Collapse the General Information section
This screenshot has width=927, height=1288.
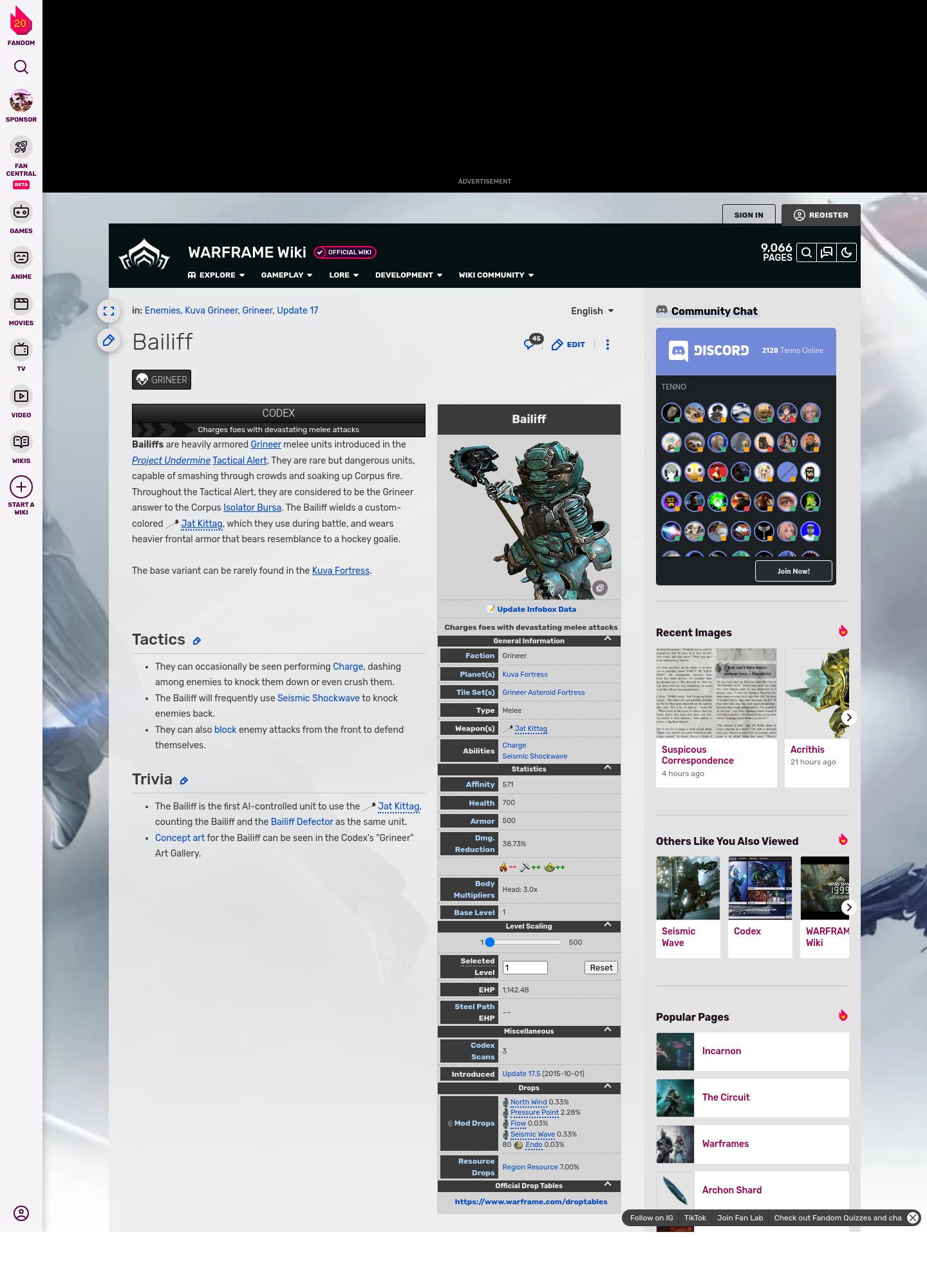click(x=608, y=639)
